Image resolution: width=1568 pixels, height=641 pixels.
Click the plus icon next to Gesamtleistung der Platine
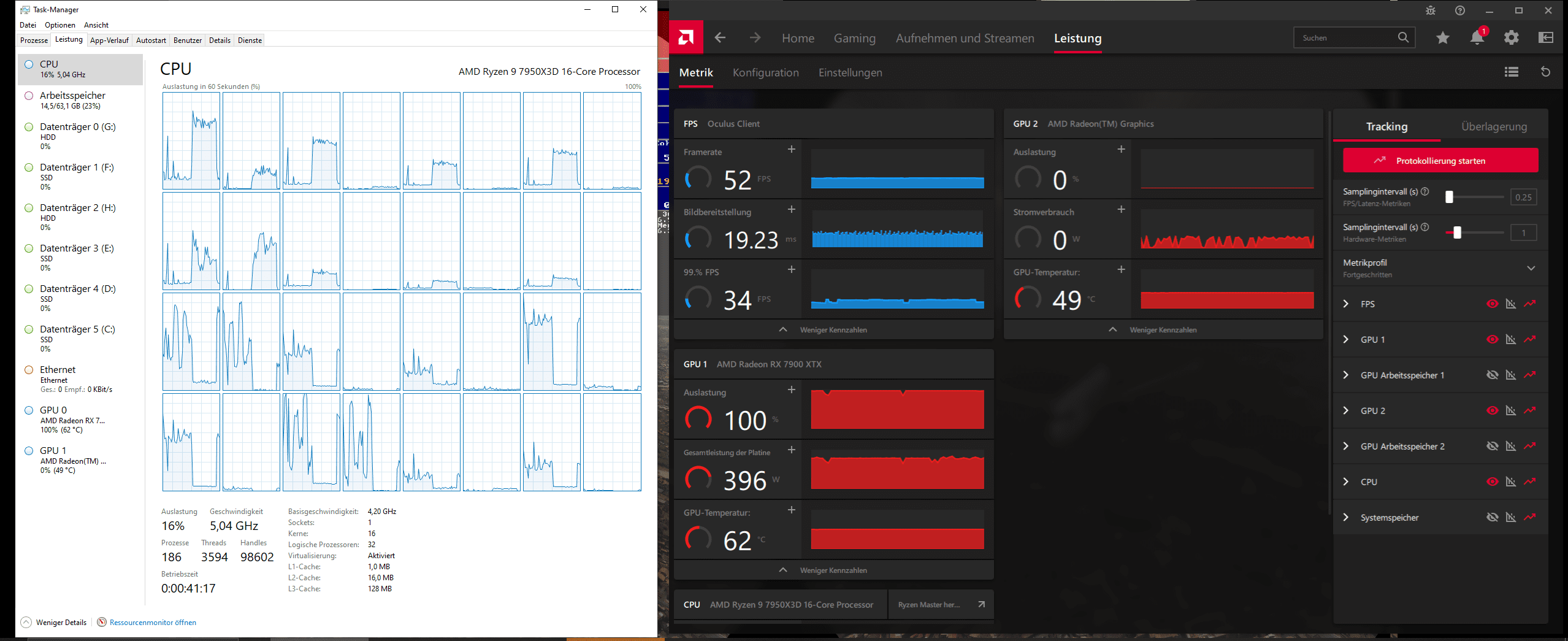[792, 450]
